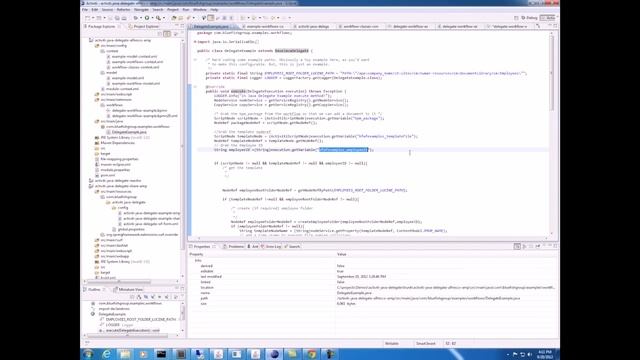
Task: Click Forward navigation arrow in toolbar
Action: coord(284,18)
